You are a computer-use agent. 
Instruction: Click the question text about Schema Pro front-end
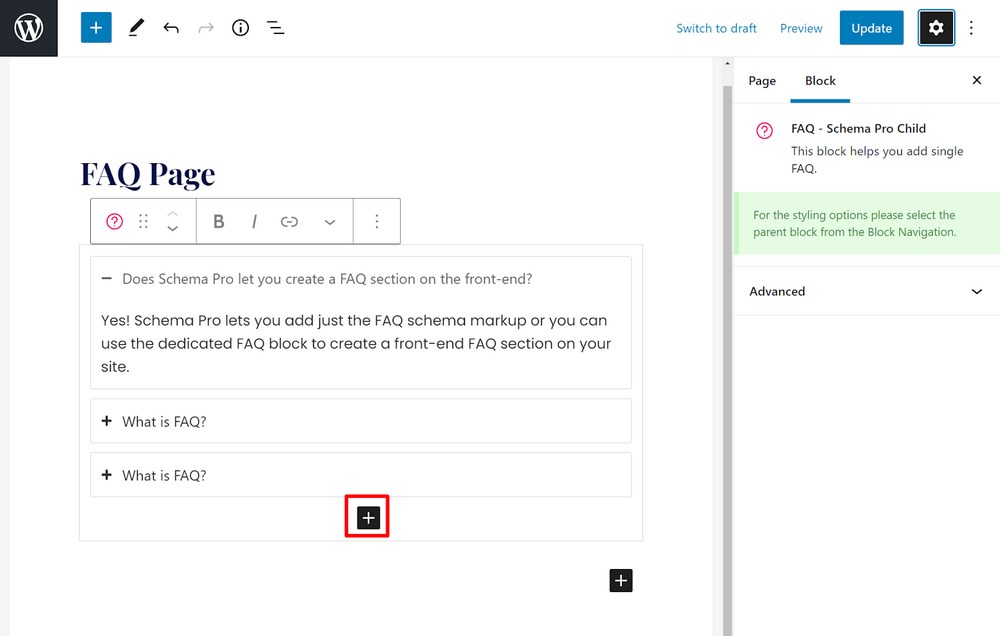[x=327, y=279]
